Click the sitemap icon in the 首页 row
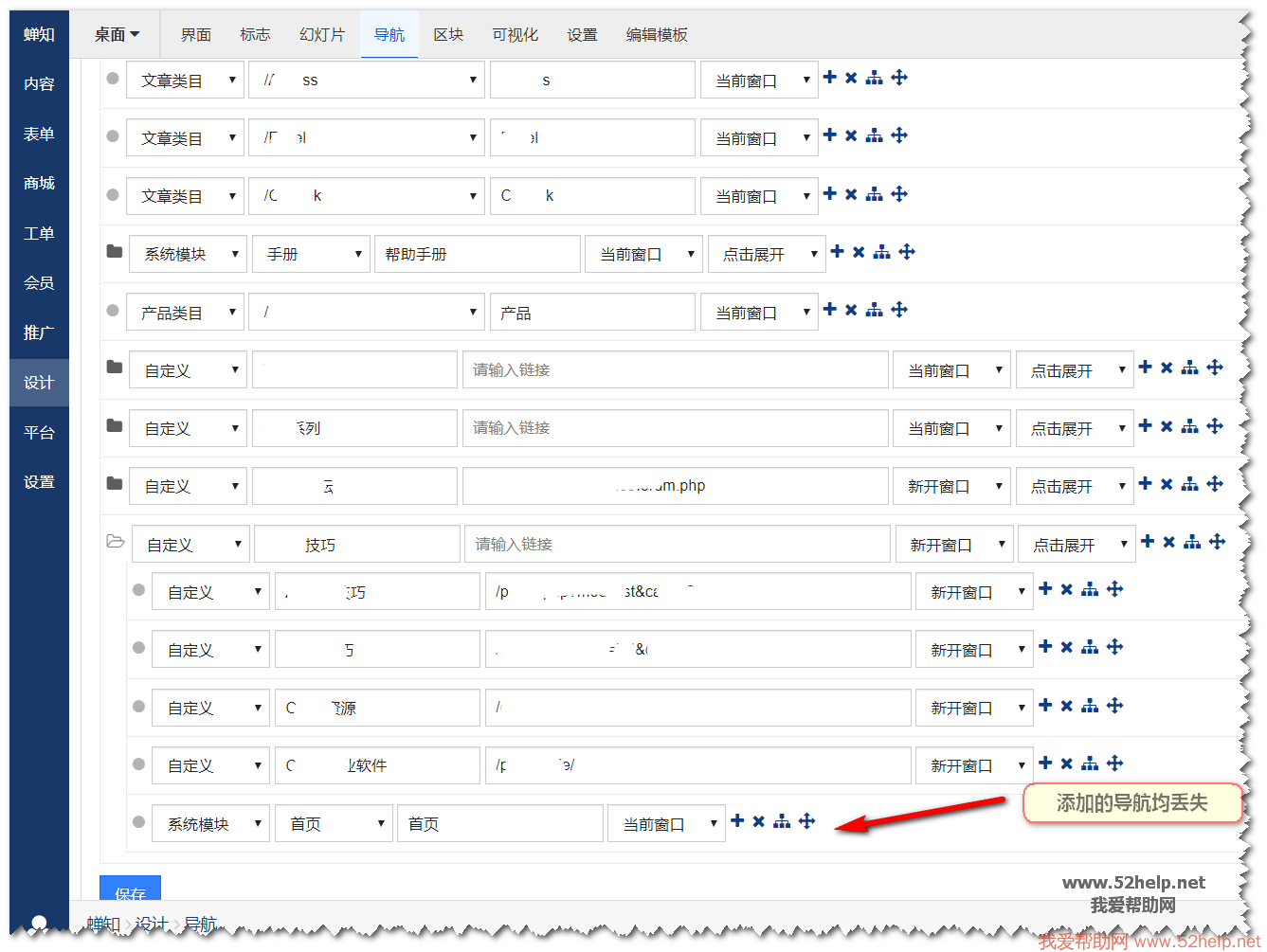Image resolution: width=1267 pixels, height=952 pixels. [x=781, y=821]
